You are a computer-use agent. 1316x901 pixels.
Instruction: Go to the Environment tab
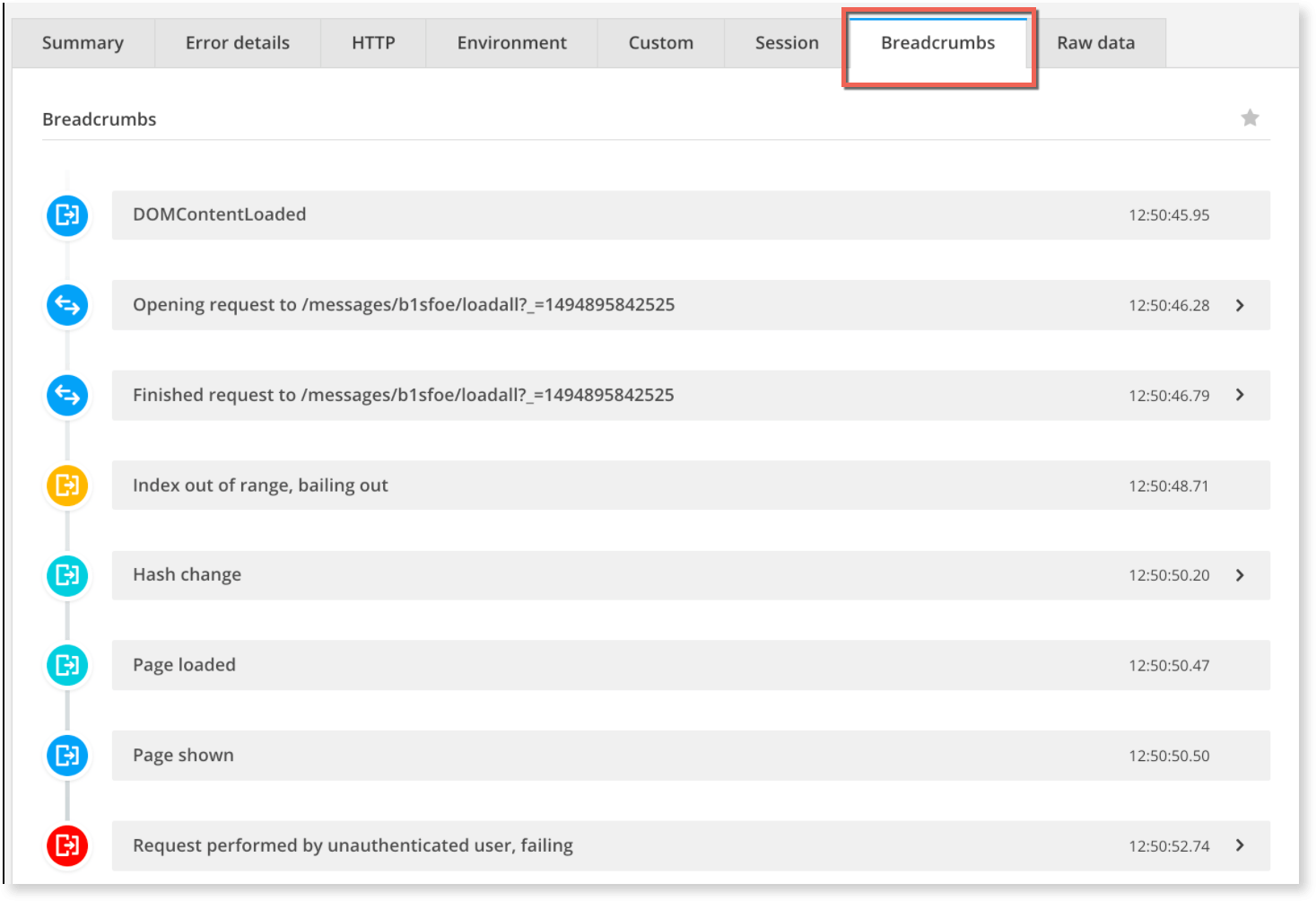click(511, 43)
